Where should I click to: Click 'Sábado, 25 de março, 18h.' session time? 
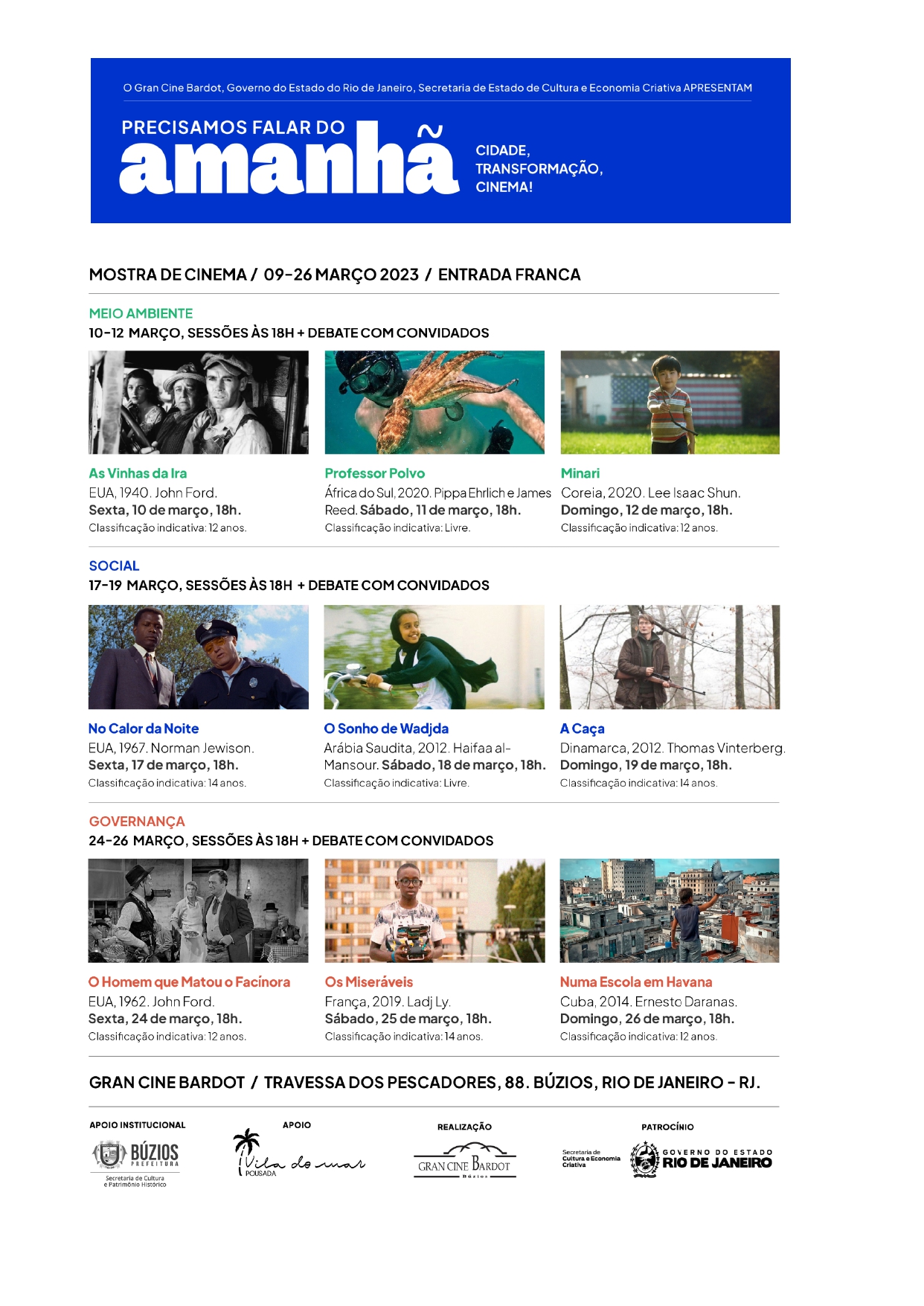[408, 1019]
